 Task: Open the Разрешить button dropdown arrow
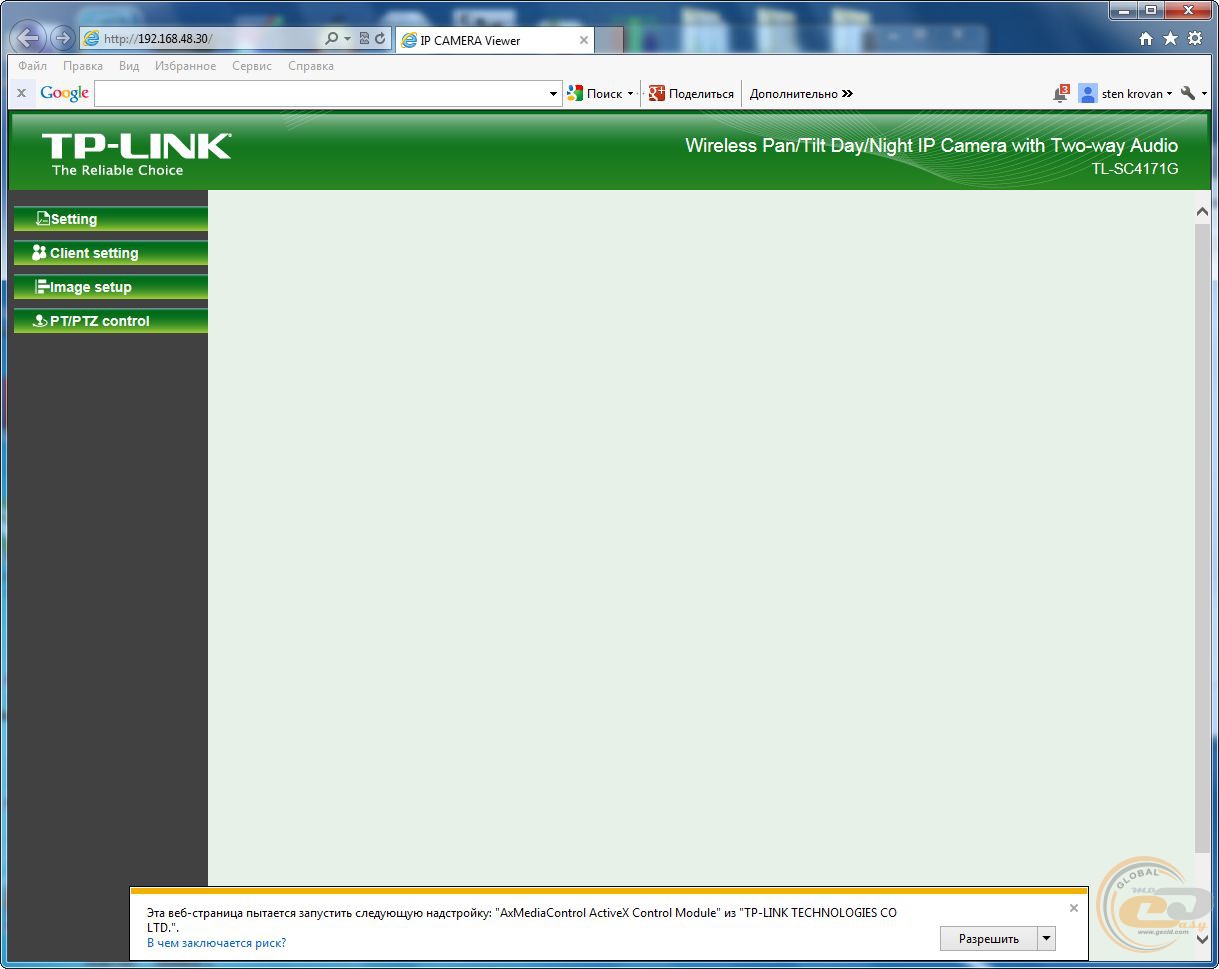tap(1047, 938)
